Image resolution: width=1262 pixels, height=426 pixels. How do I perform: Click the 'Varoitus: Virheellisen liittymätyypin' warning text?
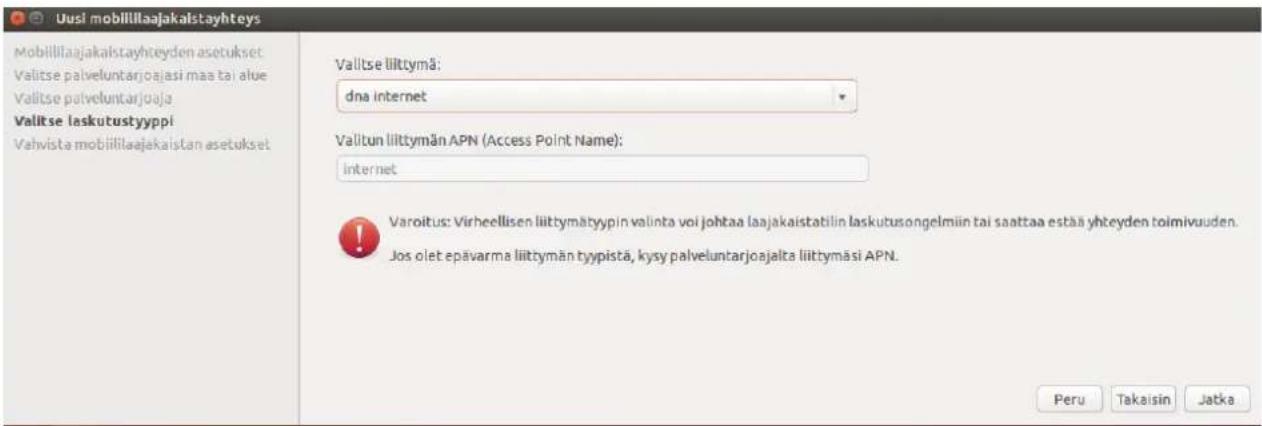pyautogui.click(x=812, y=221)
